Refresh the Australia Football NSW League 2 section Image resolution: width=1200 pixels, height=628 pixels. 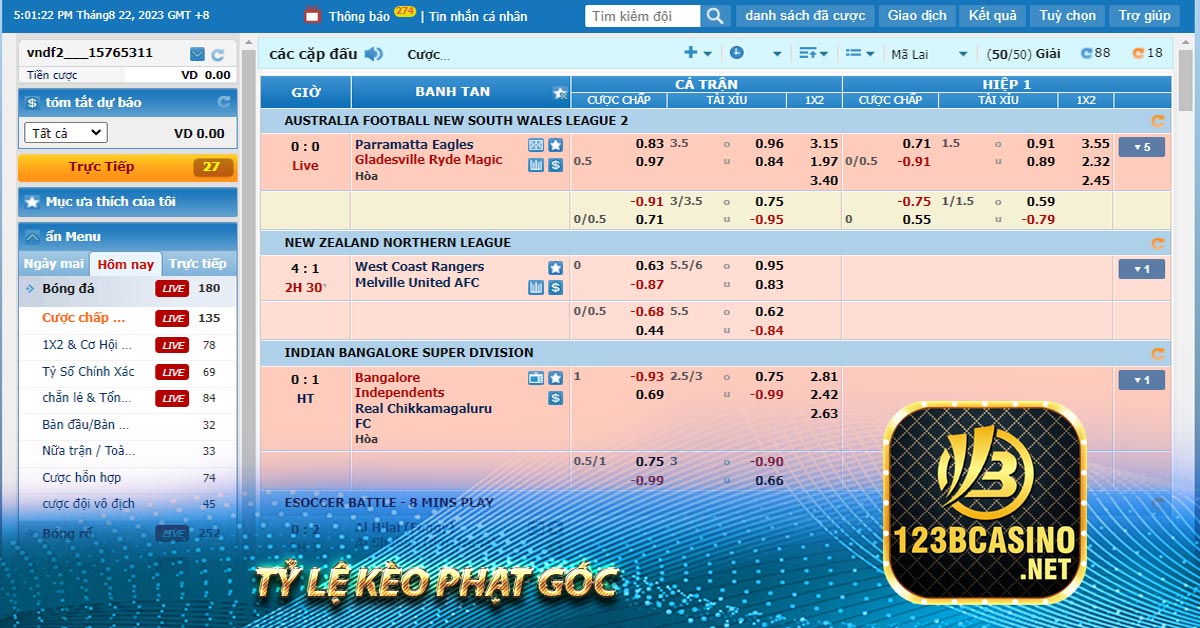1158,121
